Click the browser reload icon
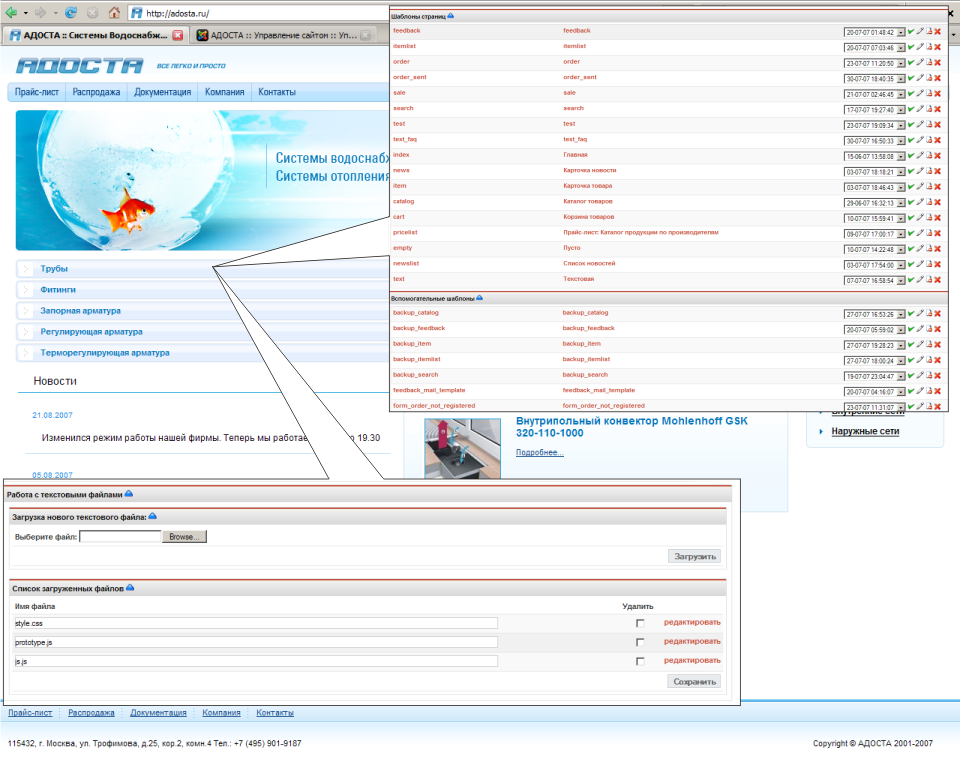The image size is (960, 768). pyautogui.click(x=70, y=13)
